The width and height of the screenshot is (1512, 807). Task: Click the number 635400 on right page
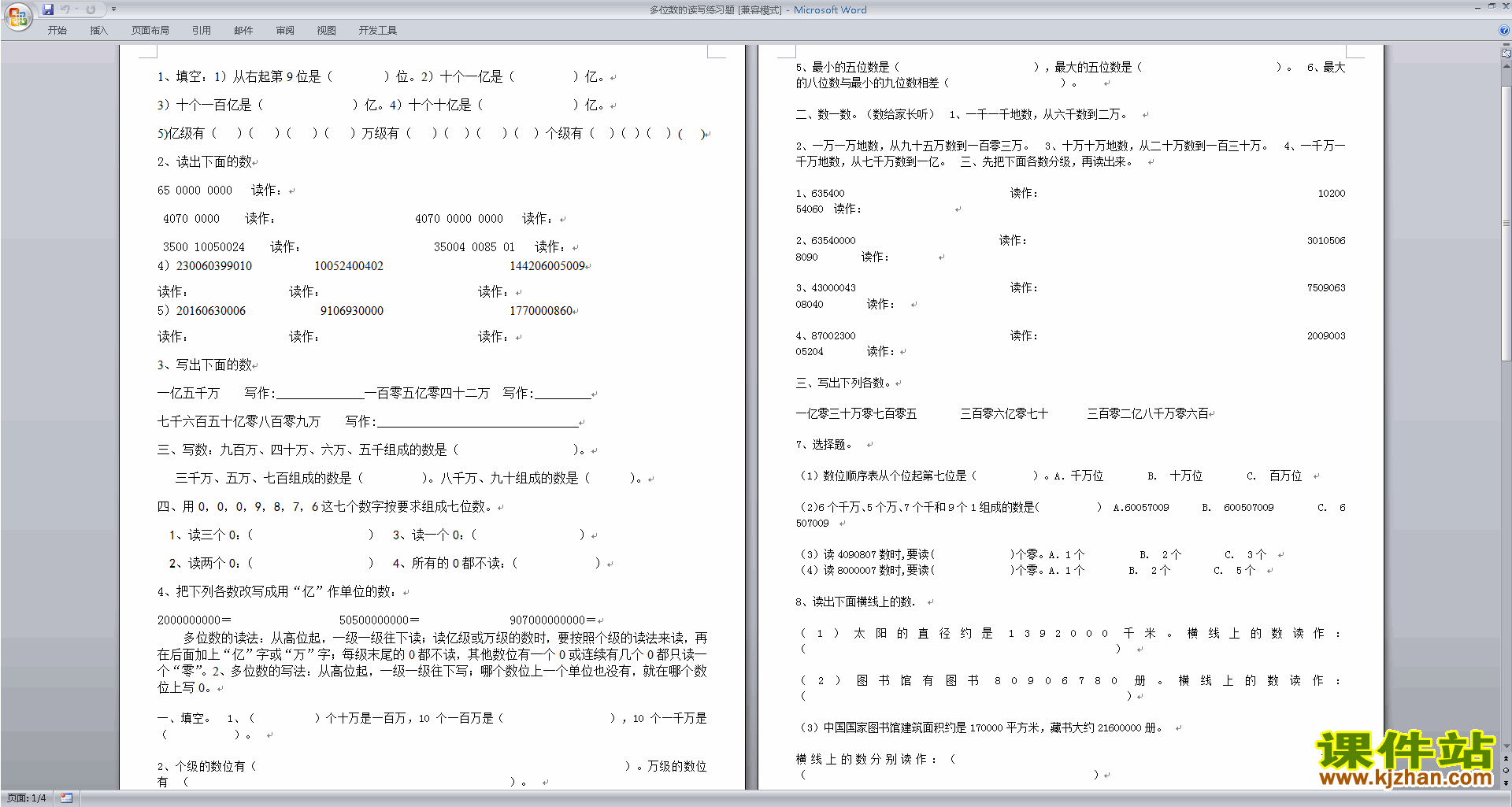[828, 194]
